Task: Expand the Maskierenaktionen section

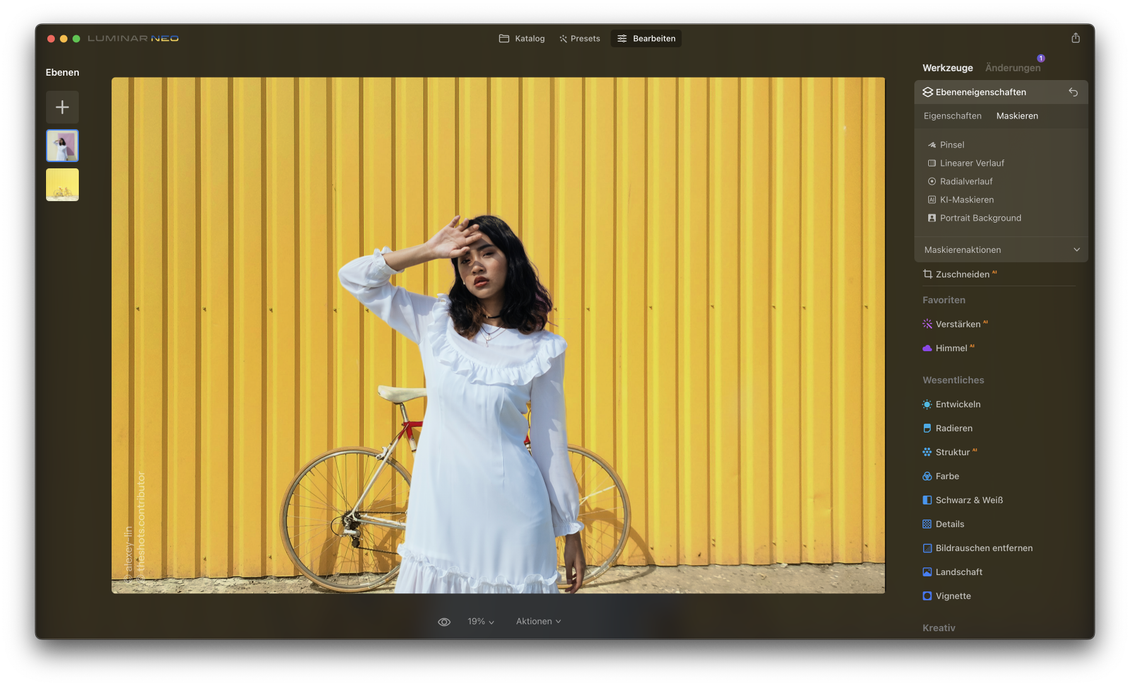Action: point(1001,250)
